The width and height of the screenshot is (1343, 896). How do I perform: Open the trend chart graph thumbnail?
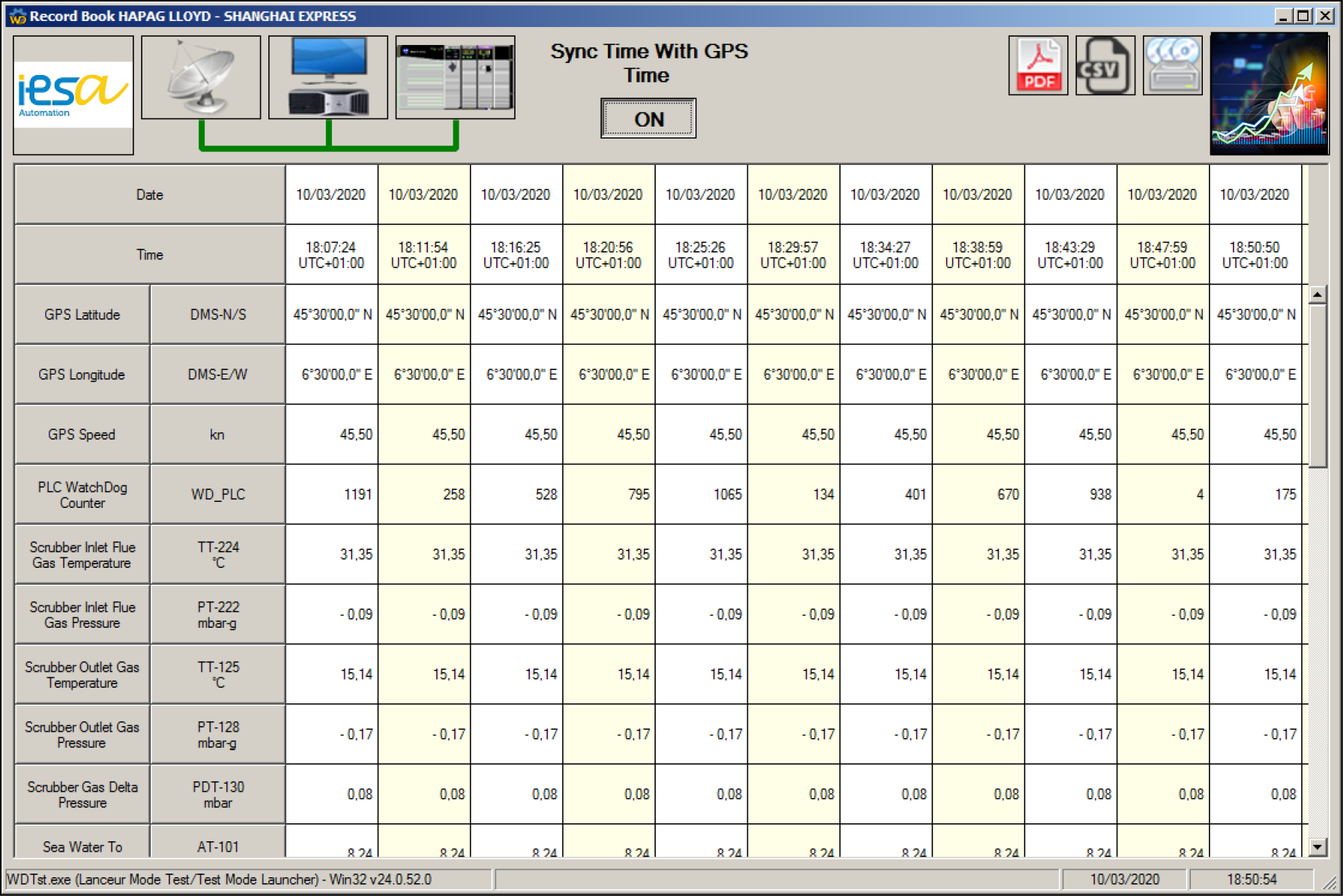(x=1270, y=94)
